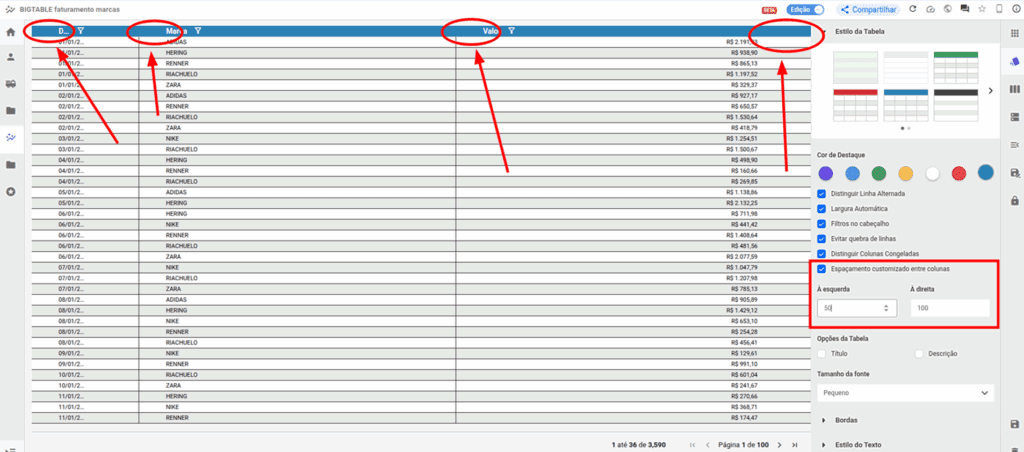Uncheck Distinguir Linha Alternada checkbox
Screen dimensions: 1024x452
822,193
